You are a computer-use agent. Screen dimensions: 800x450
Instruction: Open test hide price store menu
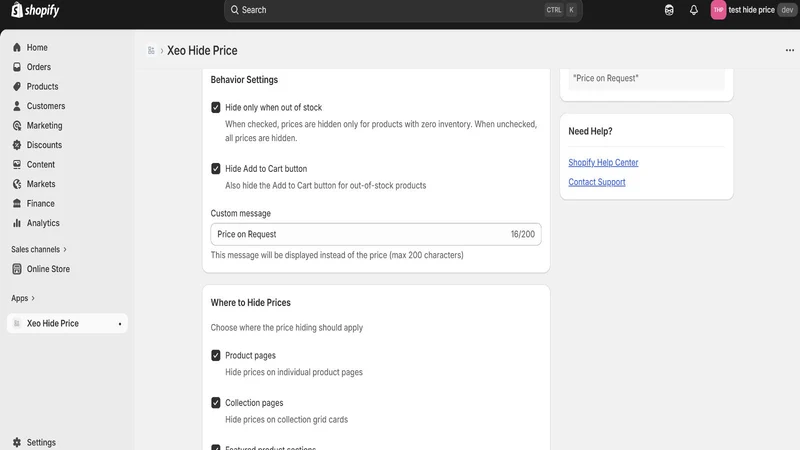click(754, 10)
